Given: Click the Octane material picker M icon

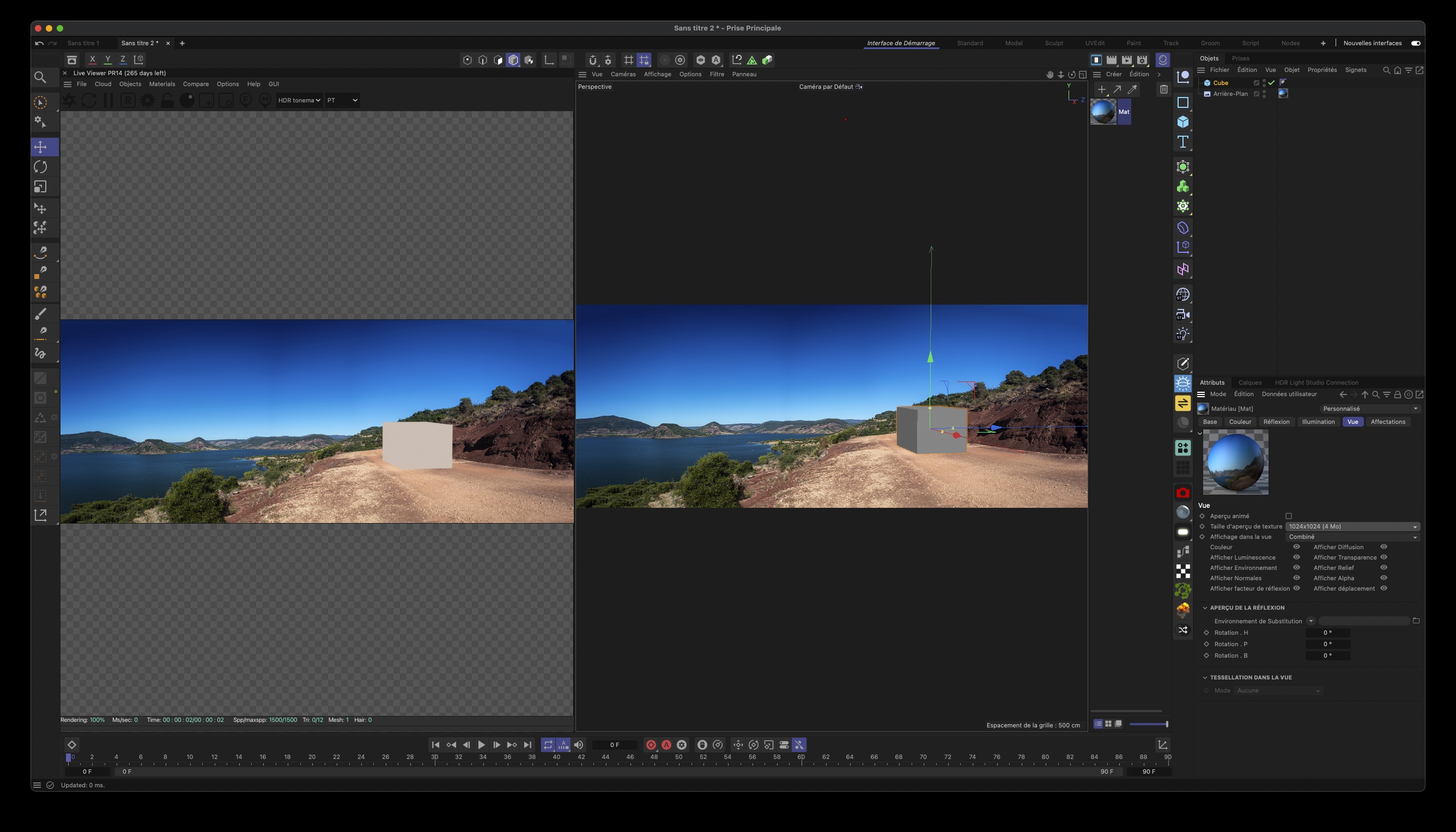Looking at the screenshot, I should [x=265, y=101].
